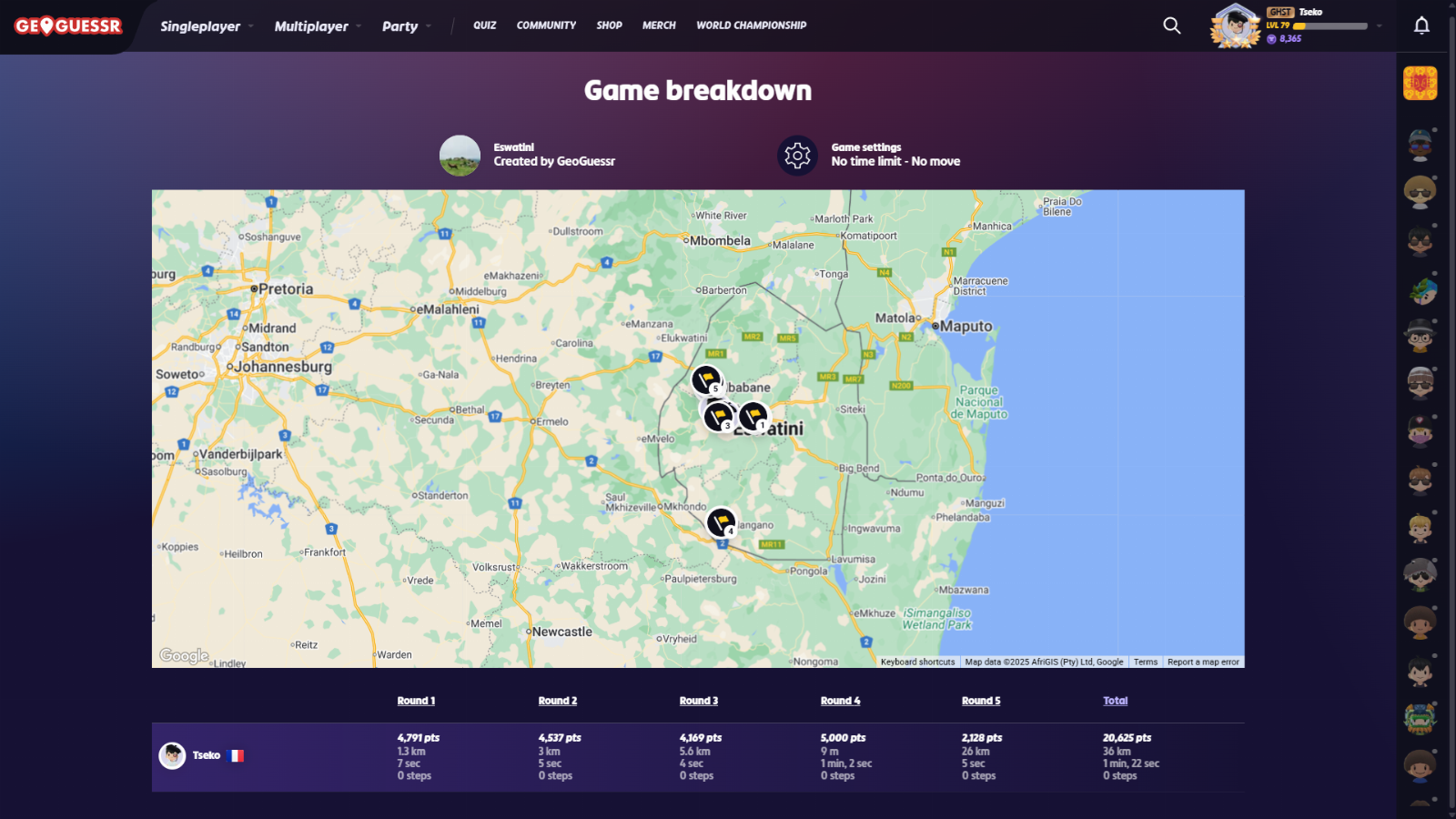Go to the World Championship page
1456x819 pixels.
click(751, 25)
